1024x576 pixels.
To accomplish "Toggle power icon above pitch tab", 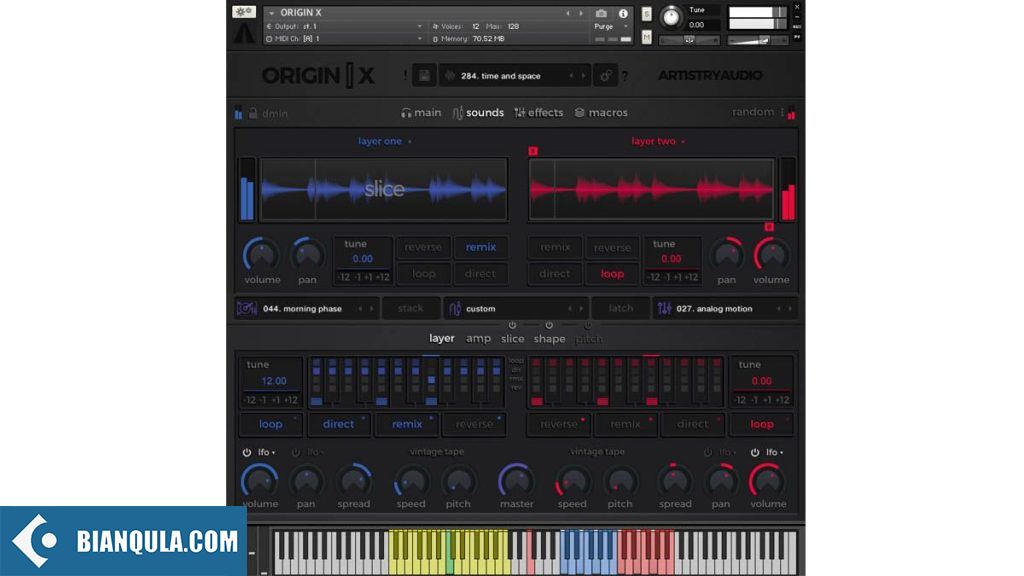I will [x=588, y=325].
